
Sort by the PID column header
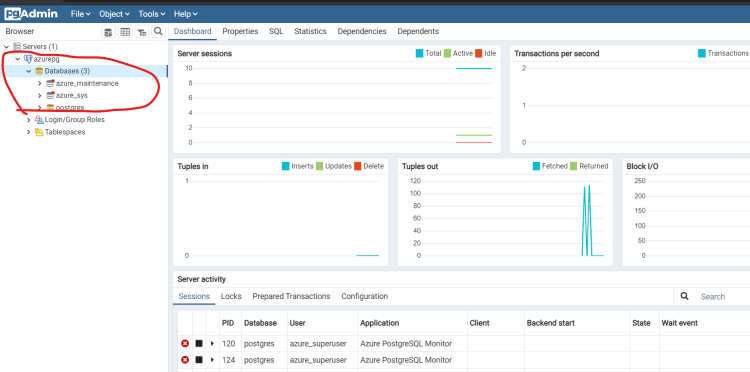coord(231,323)
